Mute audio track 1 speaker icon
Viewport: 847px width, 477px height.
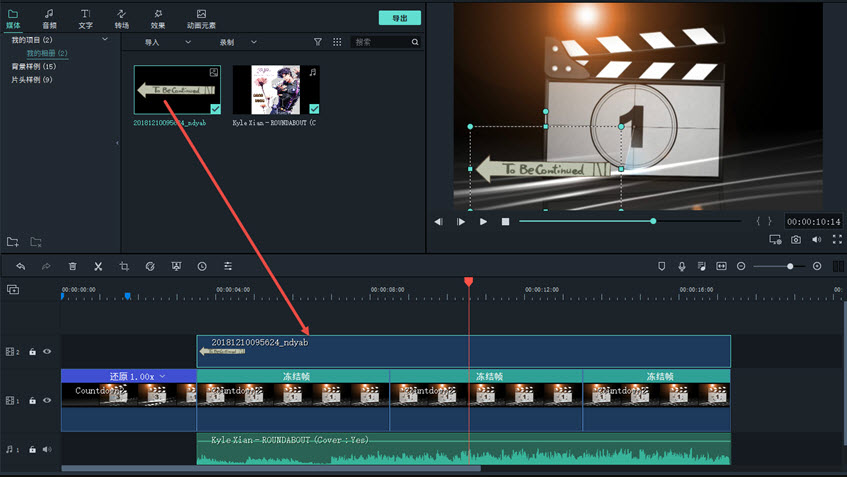pyautogui.click(x=47, y=450)
